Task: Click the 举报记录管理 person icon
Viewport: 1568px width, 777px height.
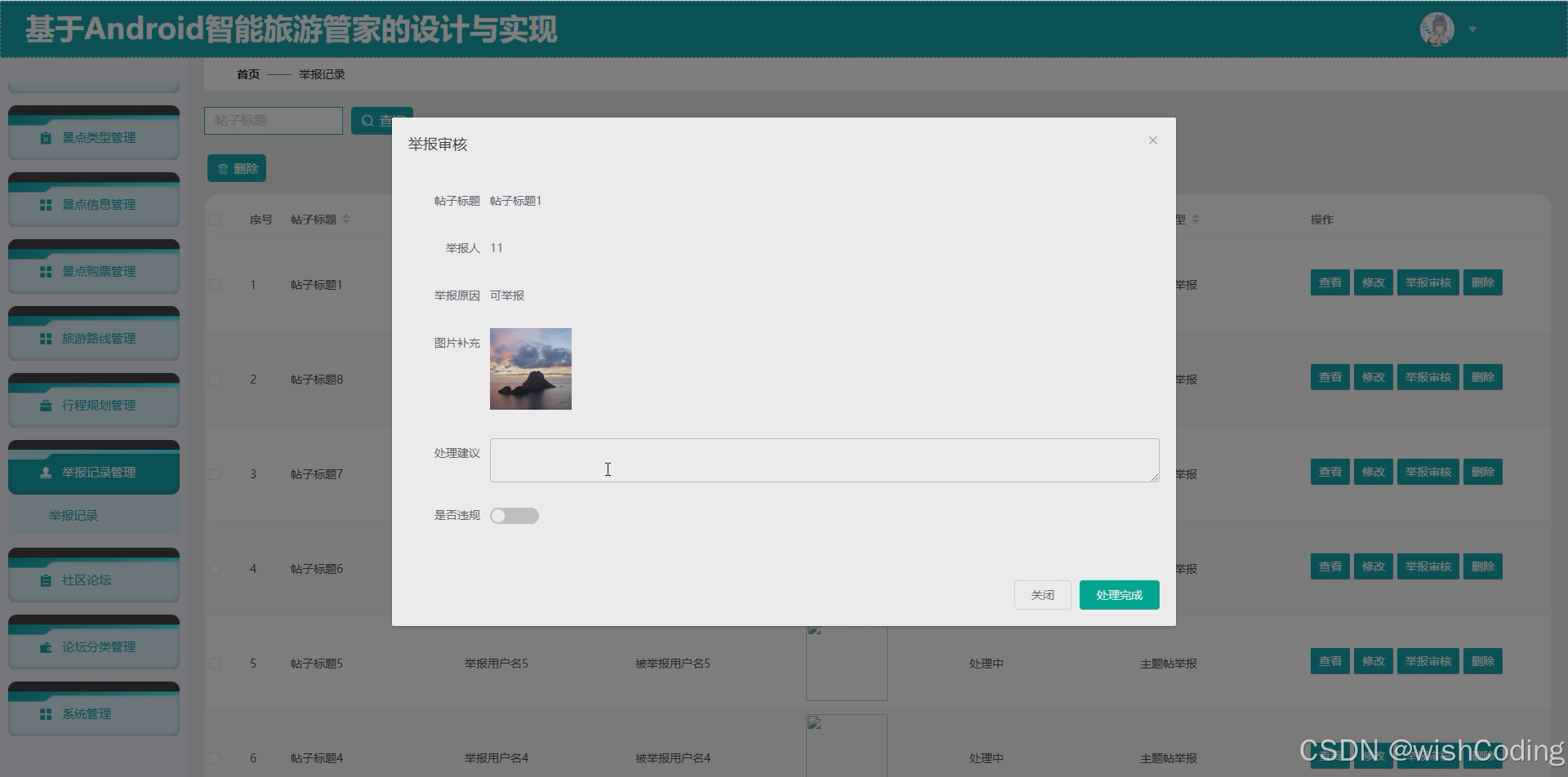Action: [x=45, y=472]
